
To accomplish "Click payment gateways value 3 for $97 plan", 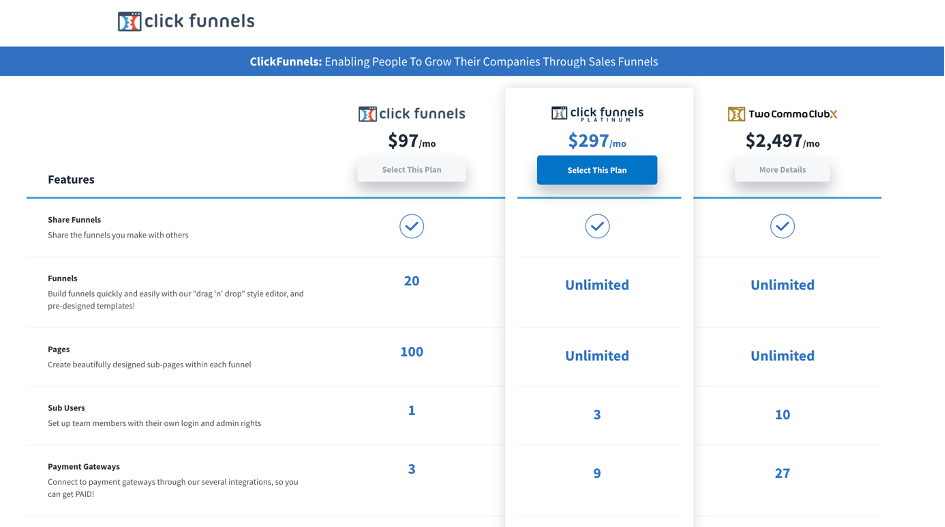I will tap(412, 469).
